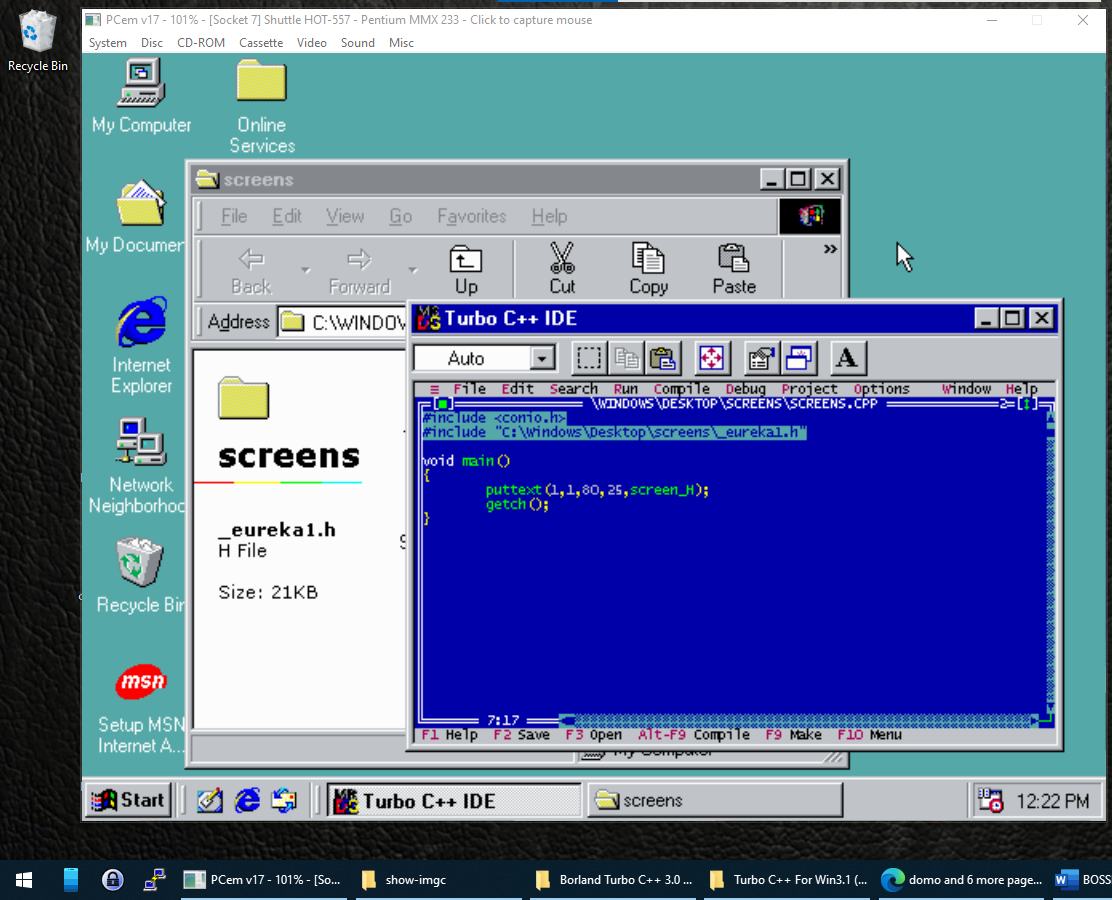Open the Turbo C++ Compile menu
Viewport: 1112px width, 900px height.
[x=682, y=389]
